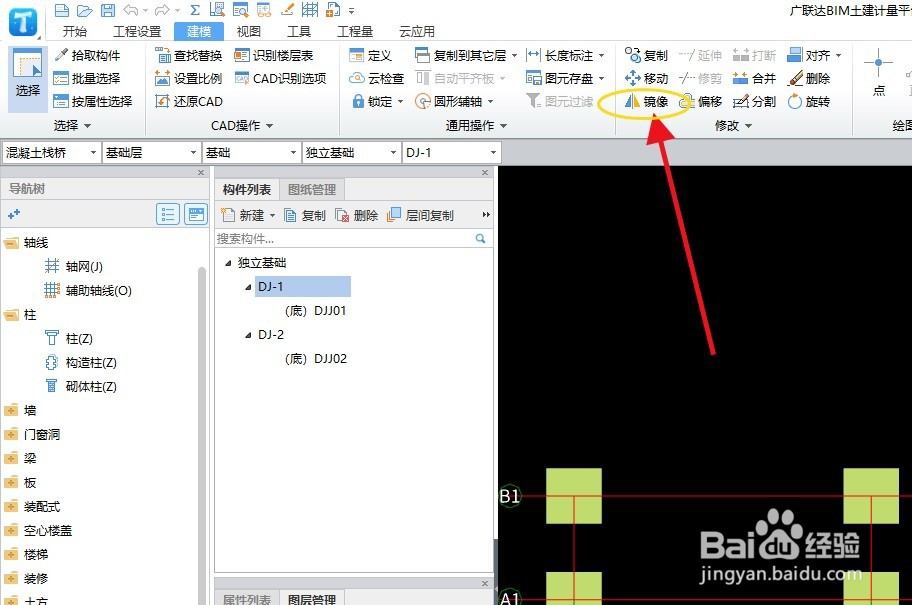
Task: Switch to the 视图 ribbon tab
Action: 248,30
